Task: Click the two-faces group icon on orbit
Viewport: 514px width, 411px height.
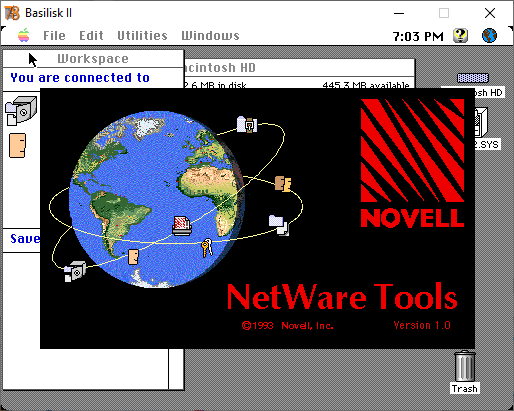Action: 283,184
